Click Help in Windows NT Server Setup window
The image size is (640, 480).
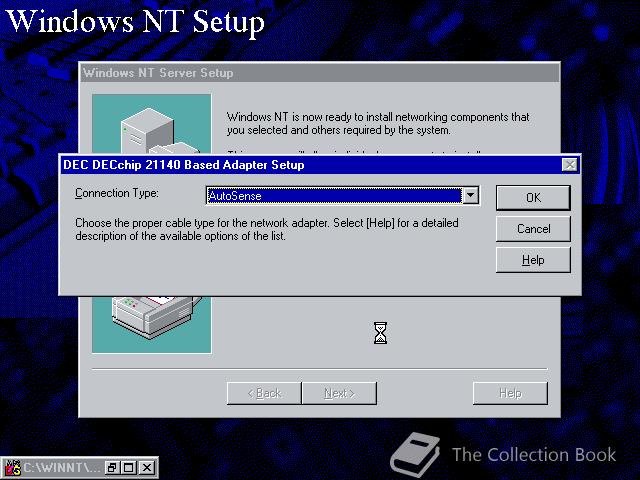(510, 393)
